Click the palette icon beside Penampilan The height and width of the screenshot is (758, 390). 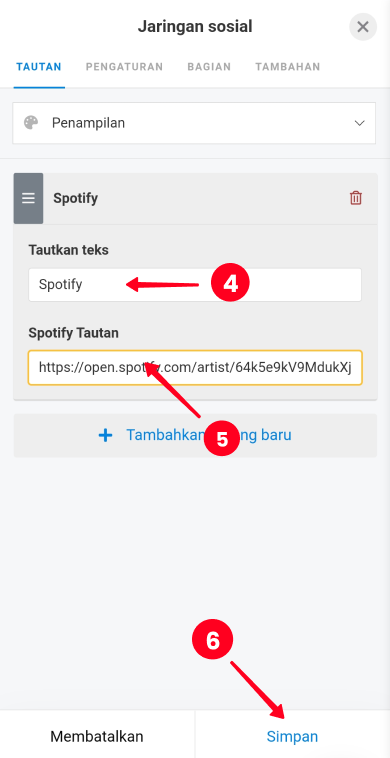(x=31, y=123)
